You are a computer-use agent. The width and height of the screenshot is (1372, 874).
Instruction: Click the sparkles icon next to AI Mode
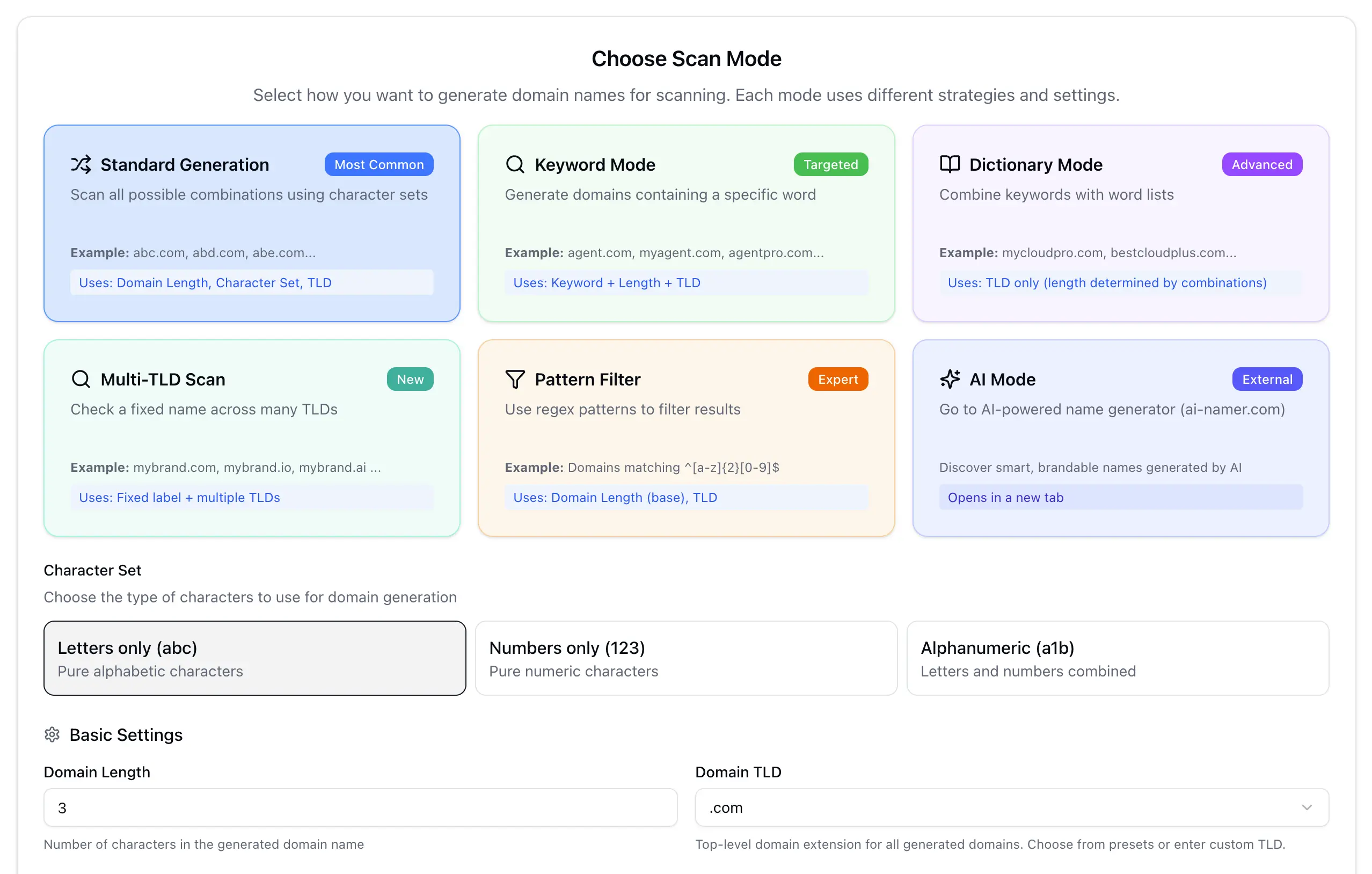pos(949,379)
